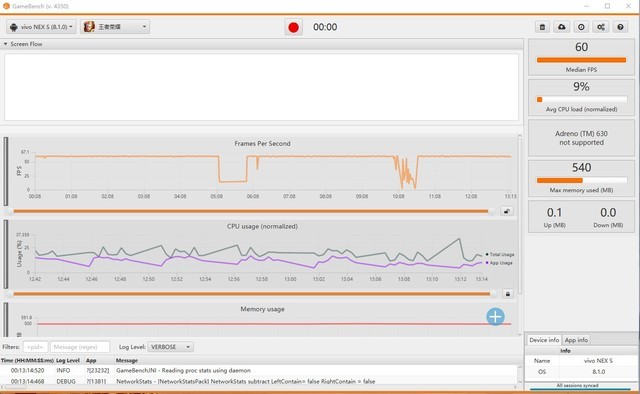Viewport: 640px width, 394px height.
Task: Start recording with the red record button
Action: click(293, 27)
